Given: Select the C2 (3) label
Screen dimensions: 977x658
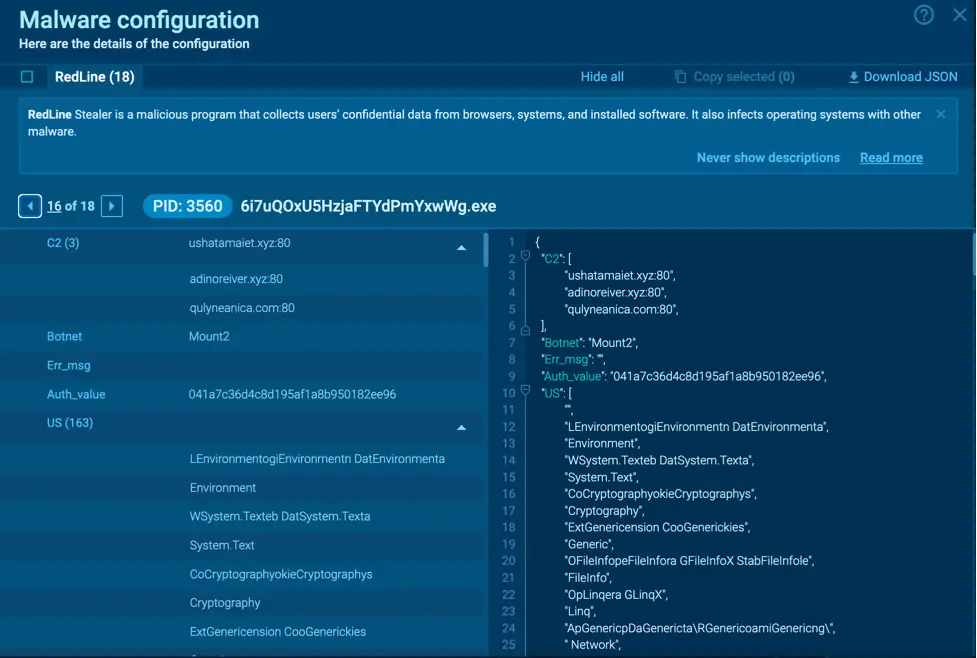Looking at the screenshot, I should (63, 243).
